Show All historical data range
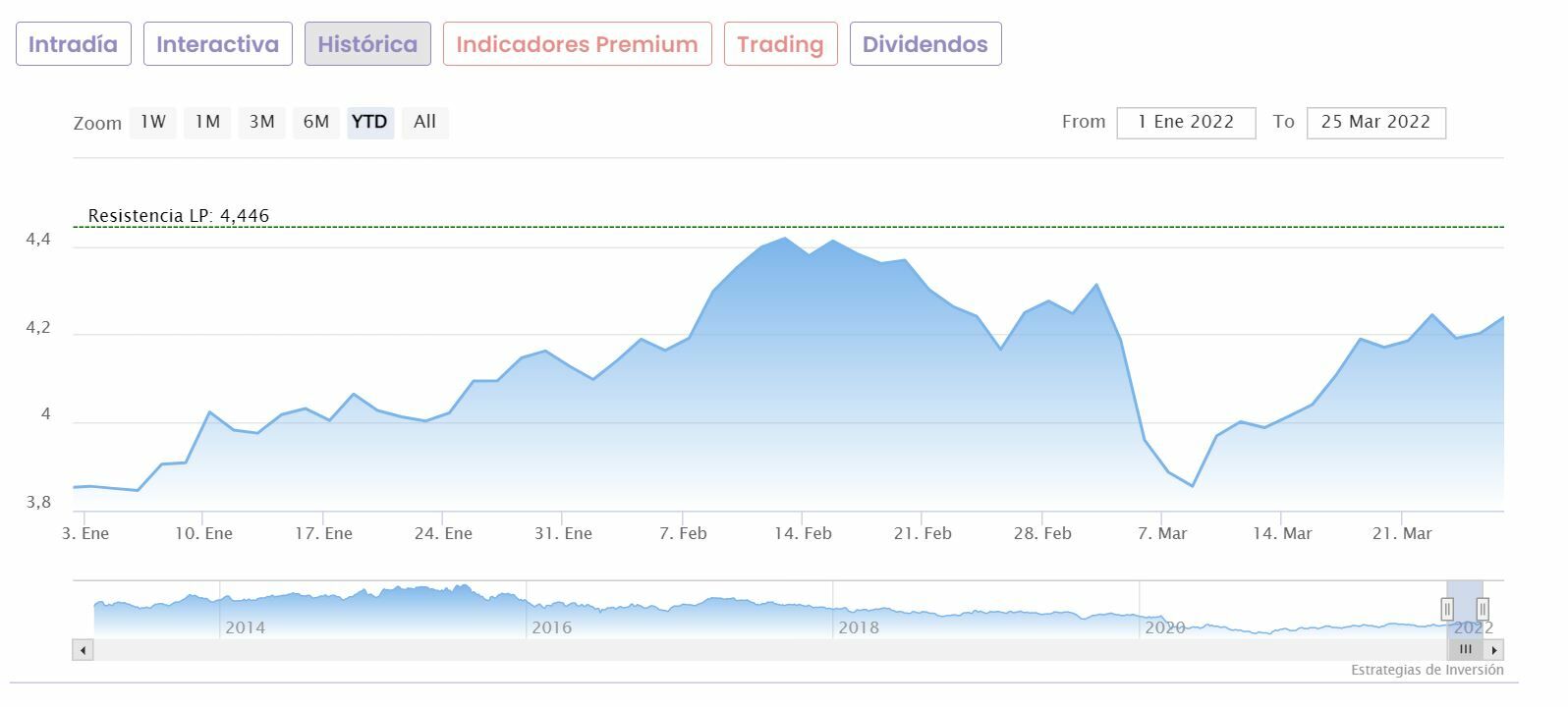 coord(424,122)
